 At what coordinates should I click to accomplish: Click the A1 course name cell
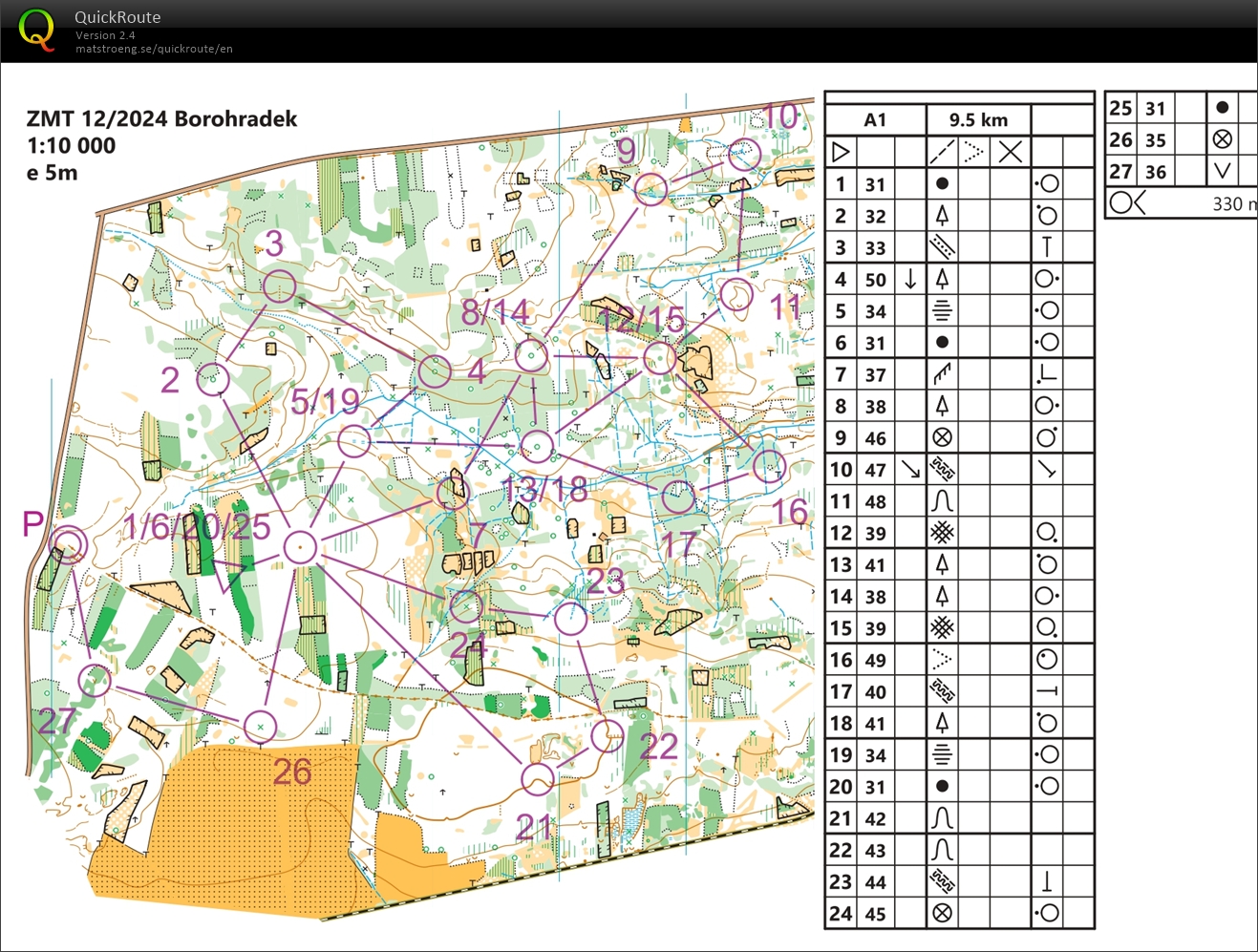[x=875, y=119]
